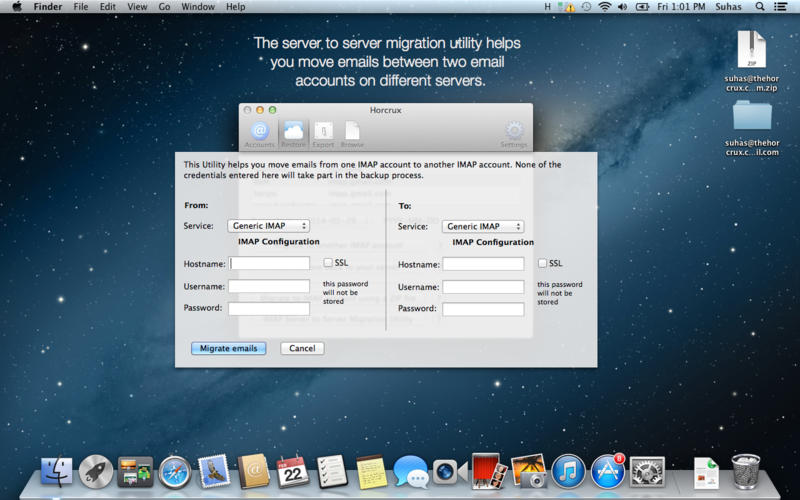Open the Accounts tab in Horcrux toolbar
The image size is (800, 500).
coord(259,135)
